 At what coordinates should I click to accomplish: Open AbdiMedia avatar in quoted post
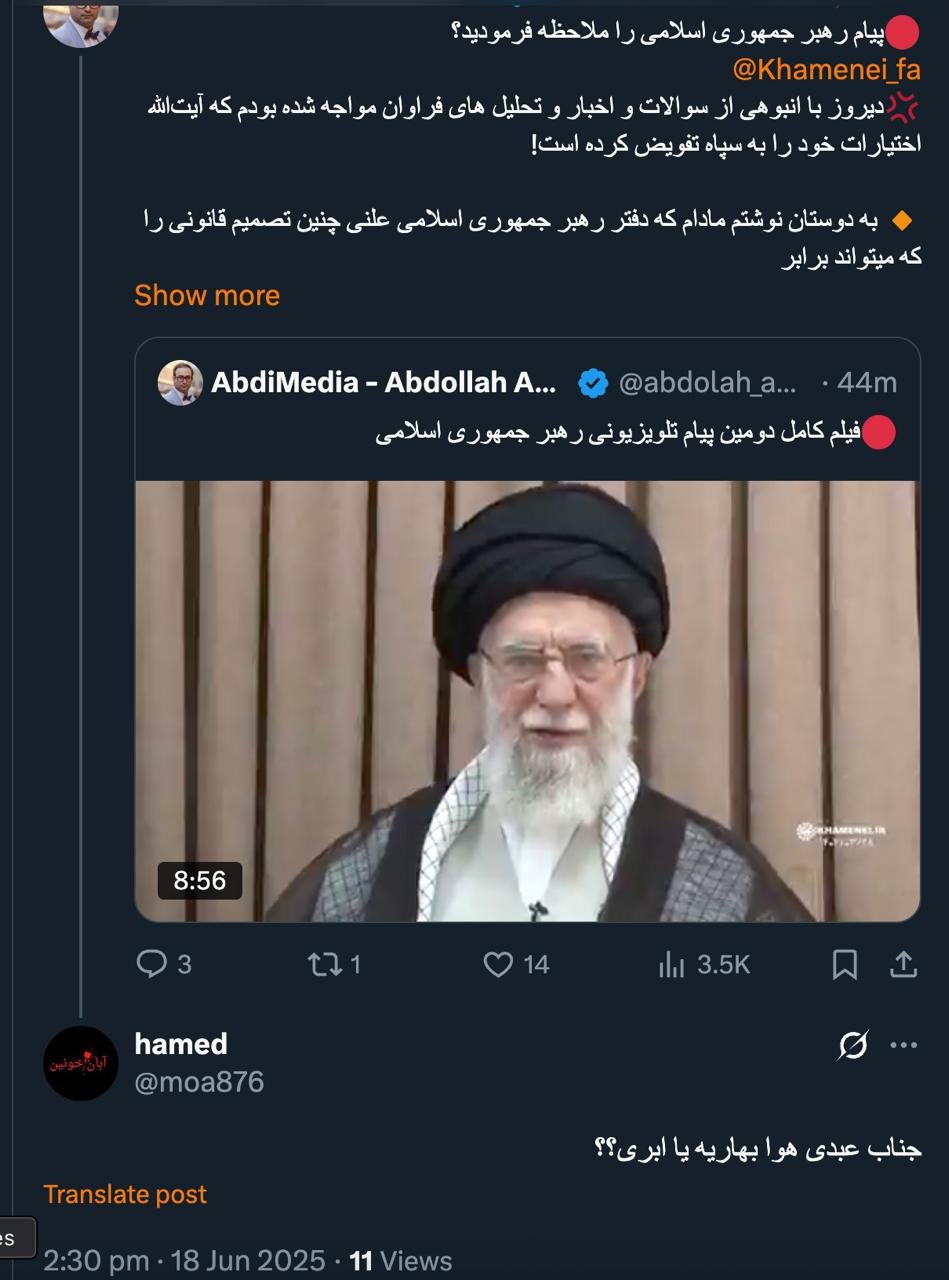[180, 383]
